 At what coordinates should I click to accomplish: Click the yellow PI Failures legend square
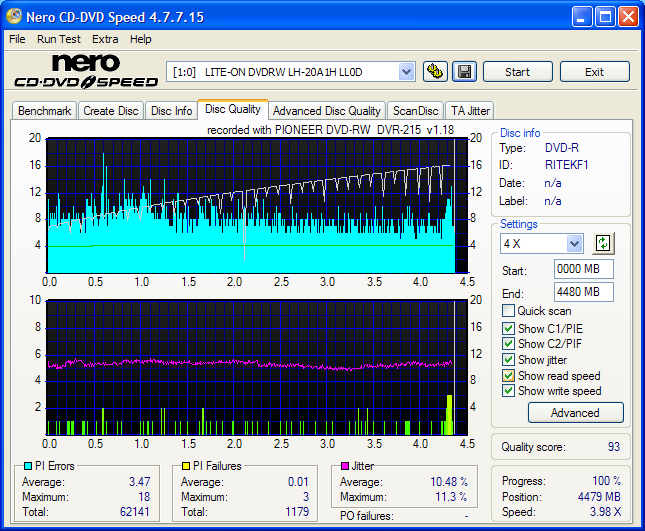click(x=184, y=466)
